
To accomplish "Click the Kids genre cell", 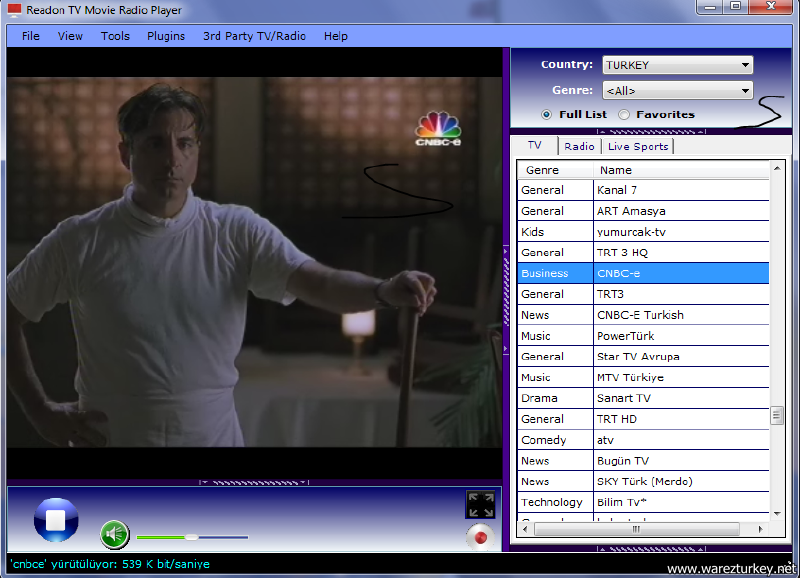I will pyautogui.click(x=555, y=232).
